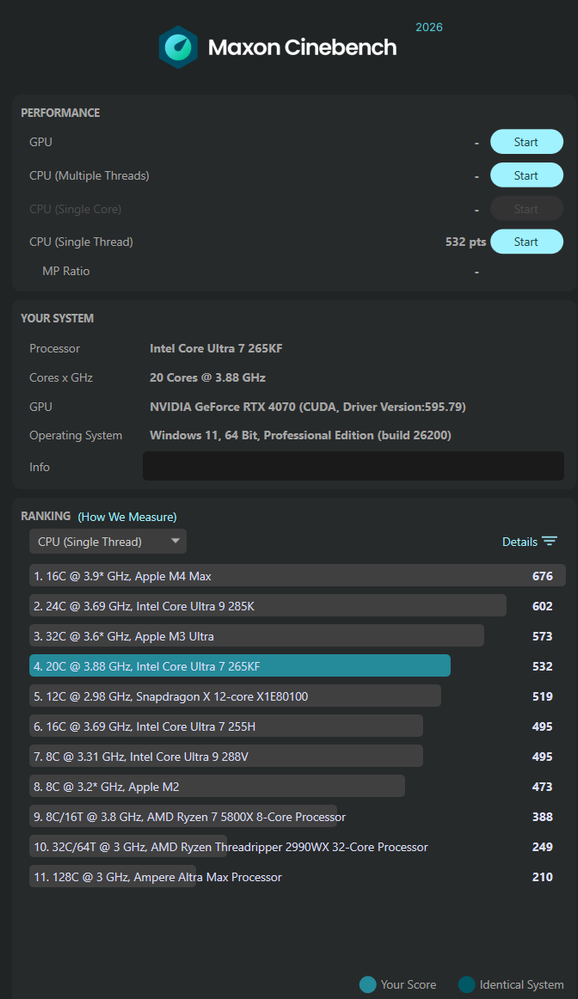
Task: Select the AMD Ryzen 7 5800X entry
Action: (297, 817)
